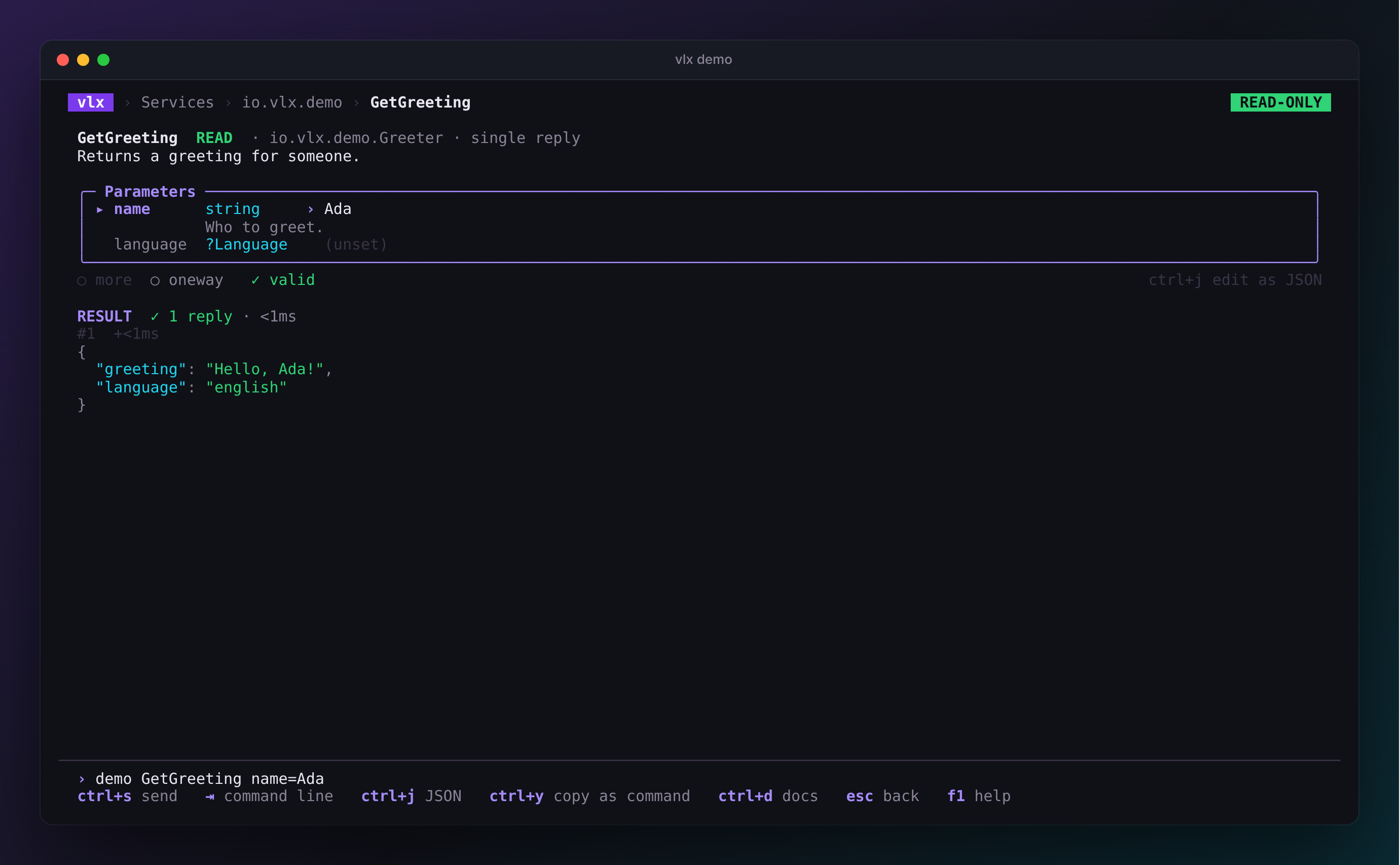The height and width of the screenshot is (865, 1400).
Task: Select the name parameter label
Action: 132,209
